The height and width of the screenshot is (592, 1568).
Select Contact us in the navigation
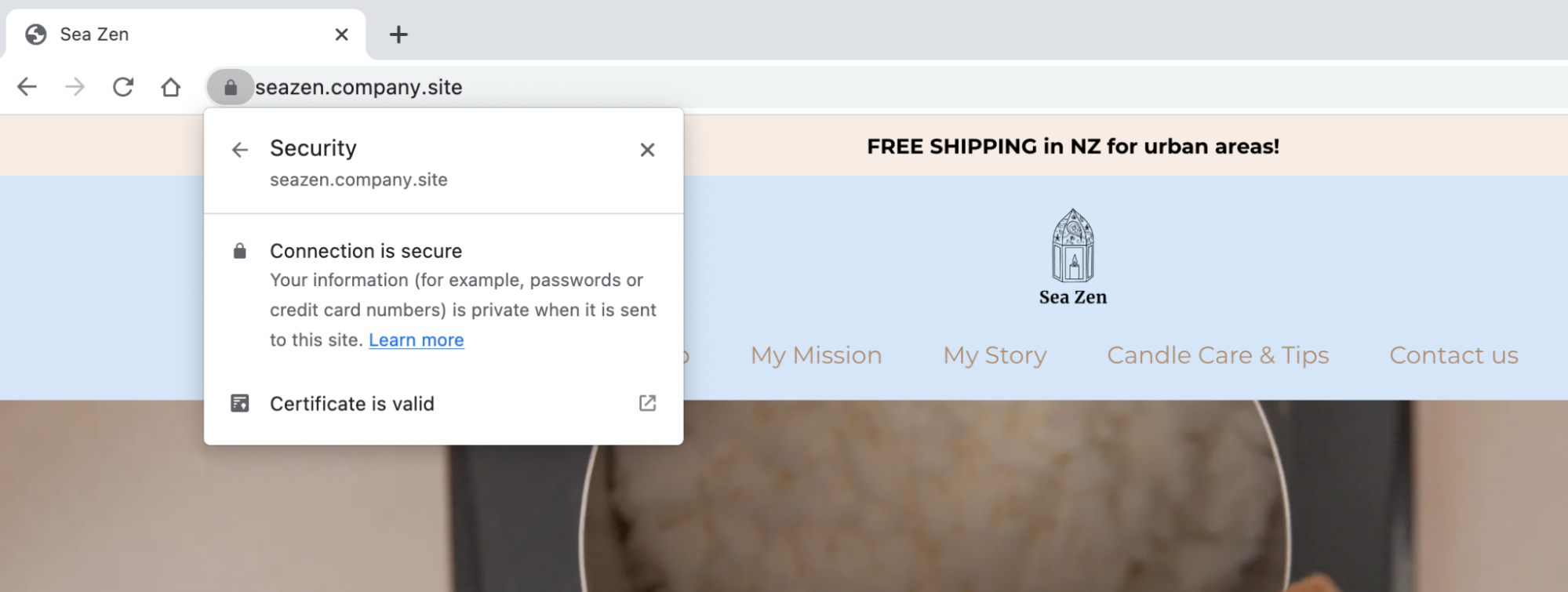point(1453,355)
